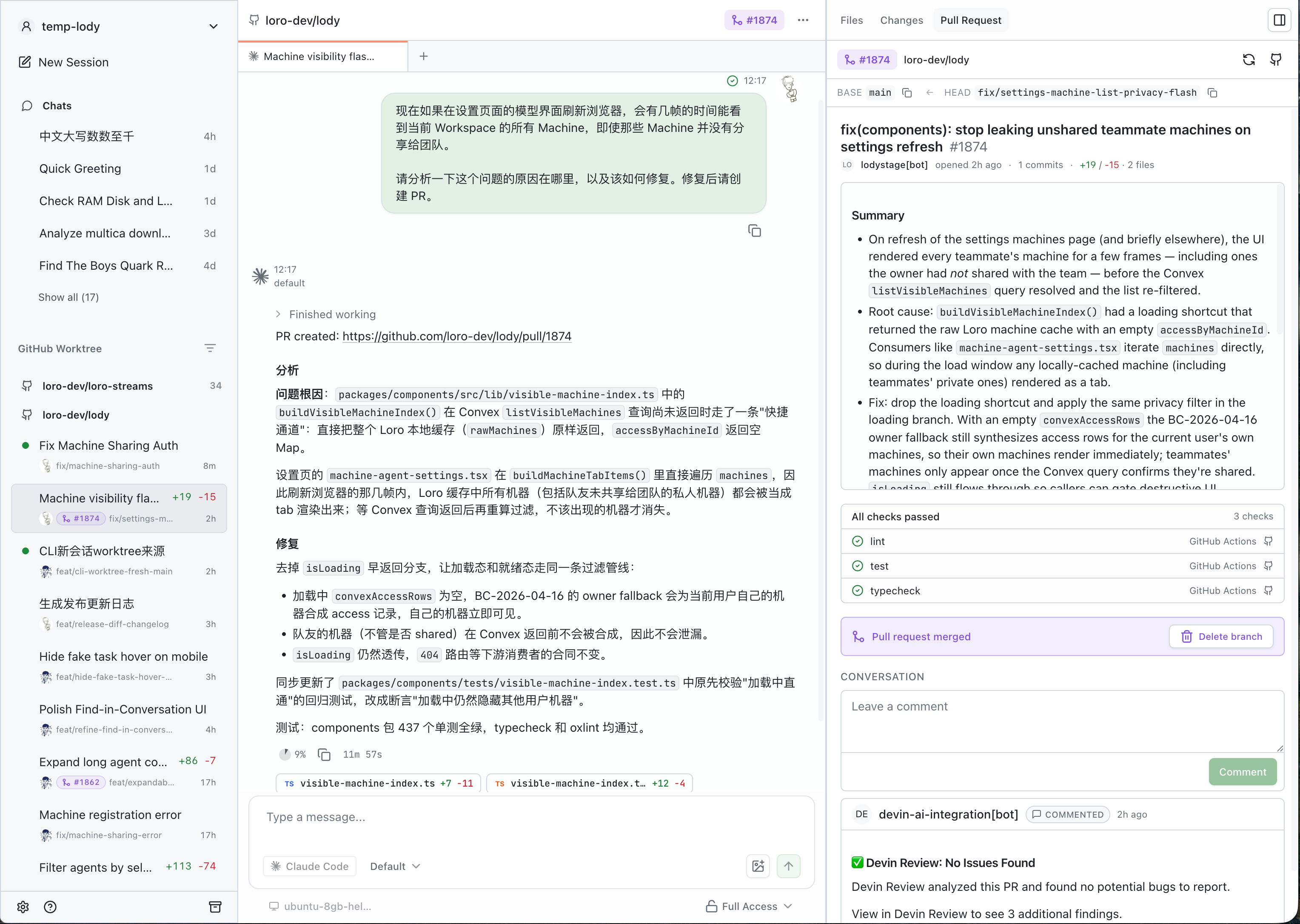Viewport: 1300px width, 924px height.
Task: Open the Full Access permission dropdown
Action: (749, 907)
